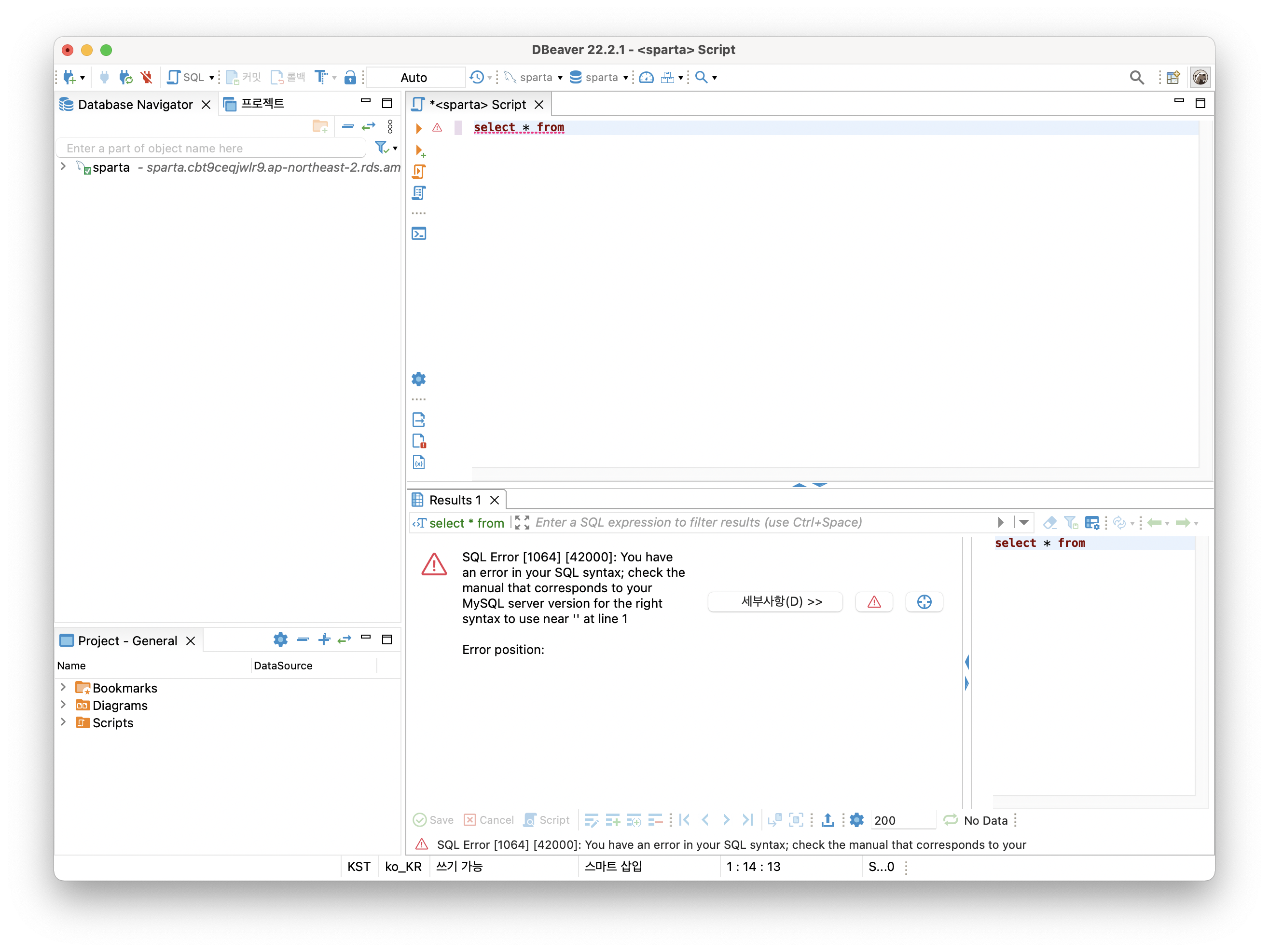Click the Execute SQL script icon

coord(419,172)
